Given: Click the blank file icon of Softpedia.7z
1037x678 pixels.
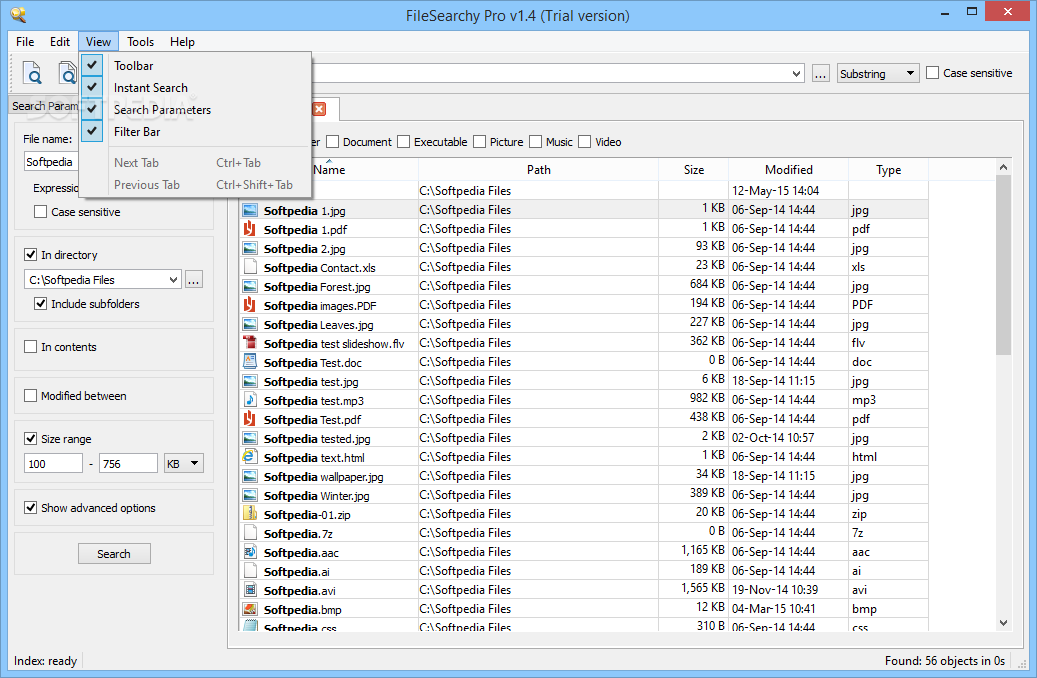Looking at the screenshot, I should tap(250, 533).
